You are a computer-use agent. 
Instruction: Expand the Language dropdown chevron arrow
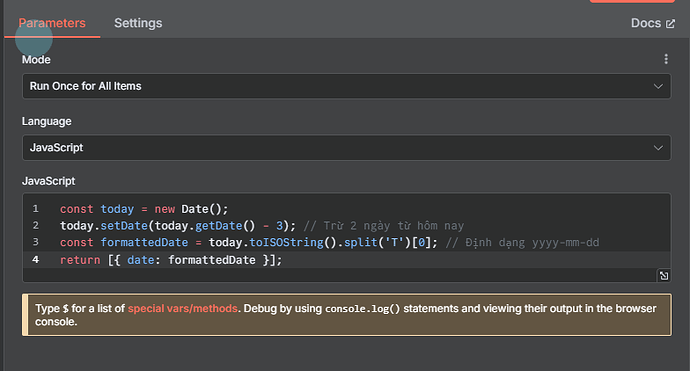pos(658,148)
